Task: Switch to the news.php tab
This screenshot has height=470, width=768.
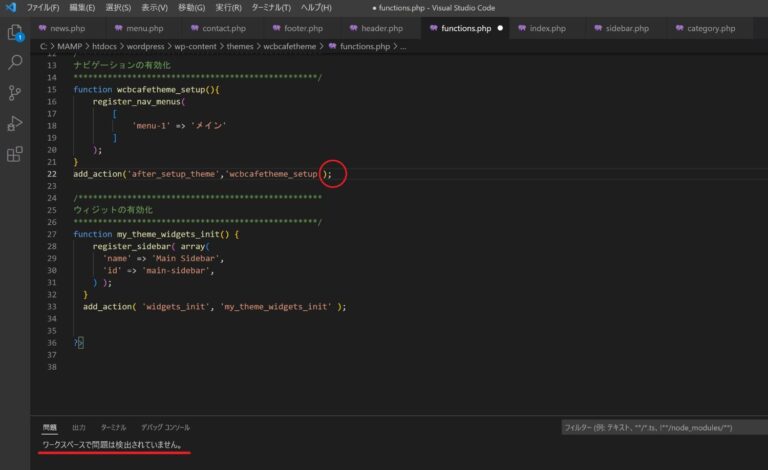Action: pyautogui.click(x=68, y=28)
